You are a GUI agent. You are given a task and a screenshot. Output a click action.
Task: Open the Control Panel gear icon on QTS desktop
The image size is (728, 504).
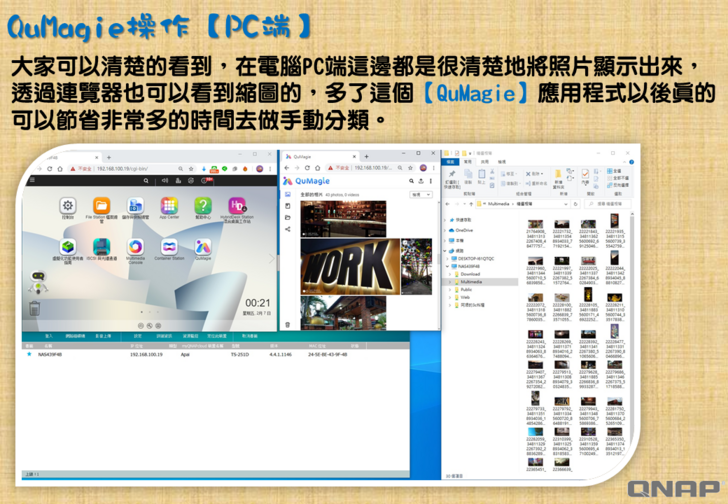click(x=68, y=206)
